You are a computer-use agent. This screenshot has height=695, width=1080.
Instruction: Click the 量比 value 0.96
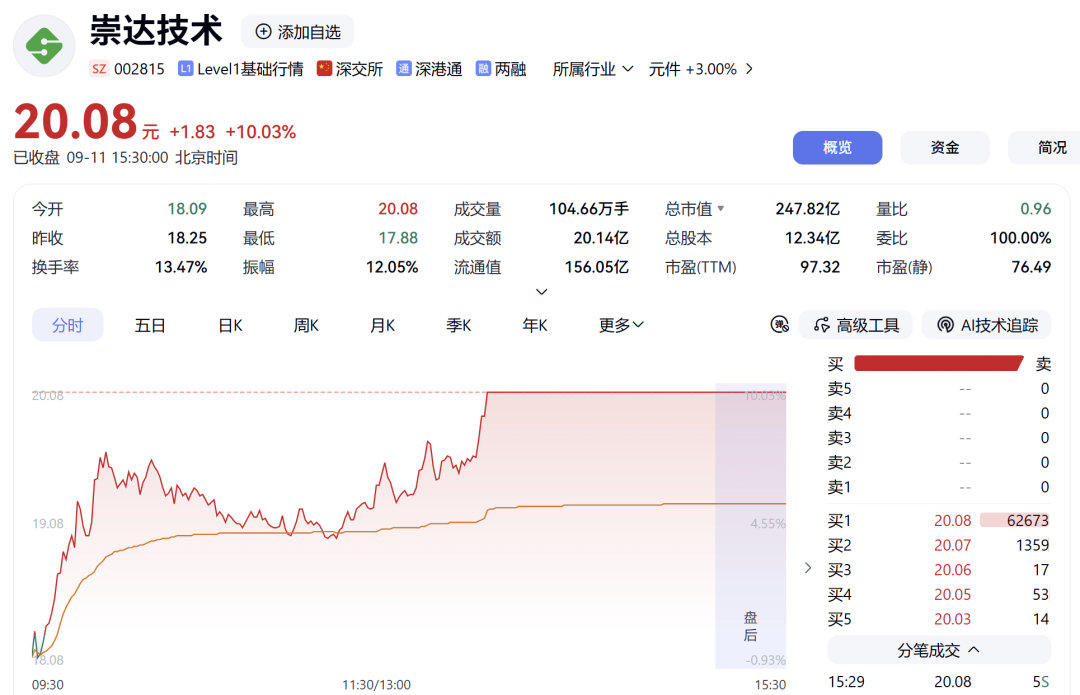[1035, 209]
